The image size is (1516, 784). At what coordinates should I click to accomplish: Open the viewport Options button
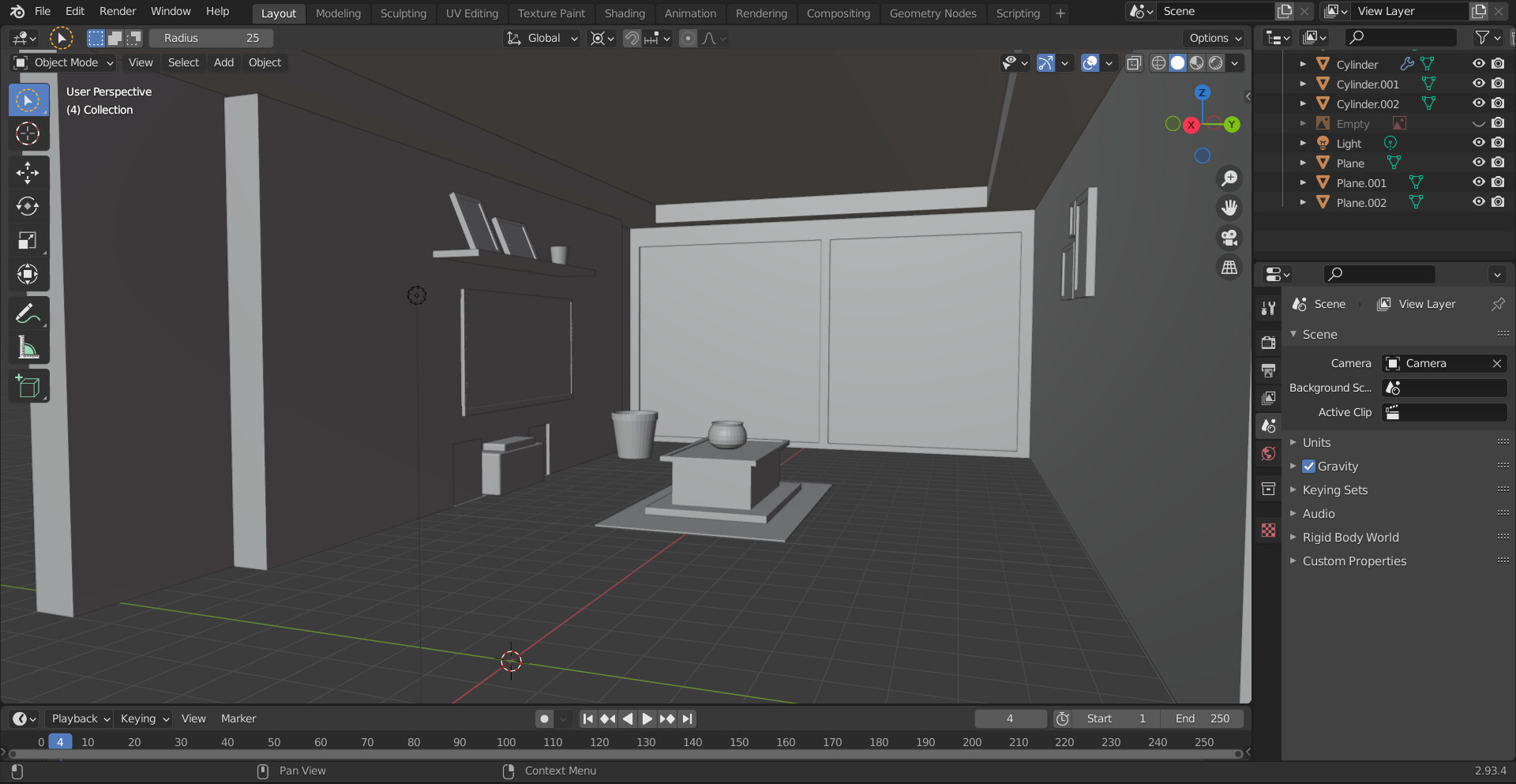pyautogui.click(x=1214, y=38)
